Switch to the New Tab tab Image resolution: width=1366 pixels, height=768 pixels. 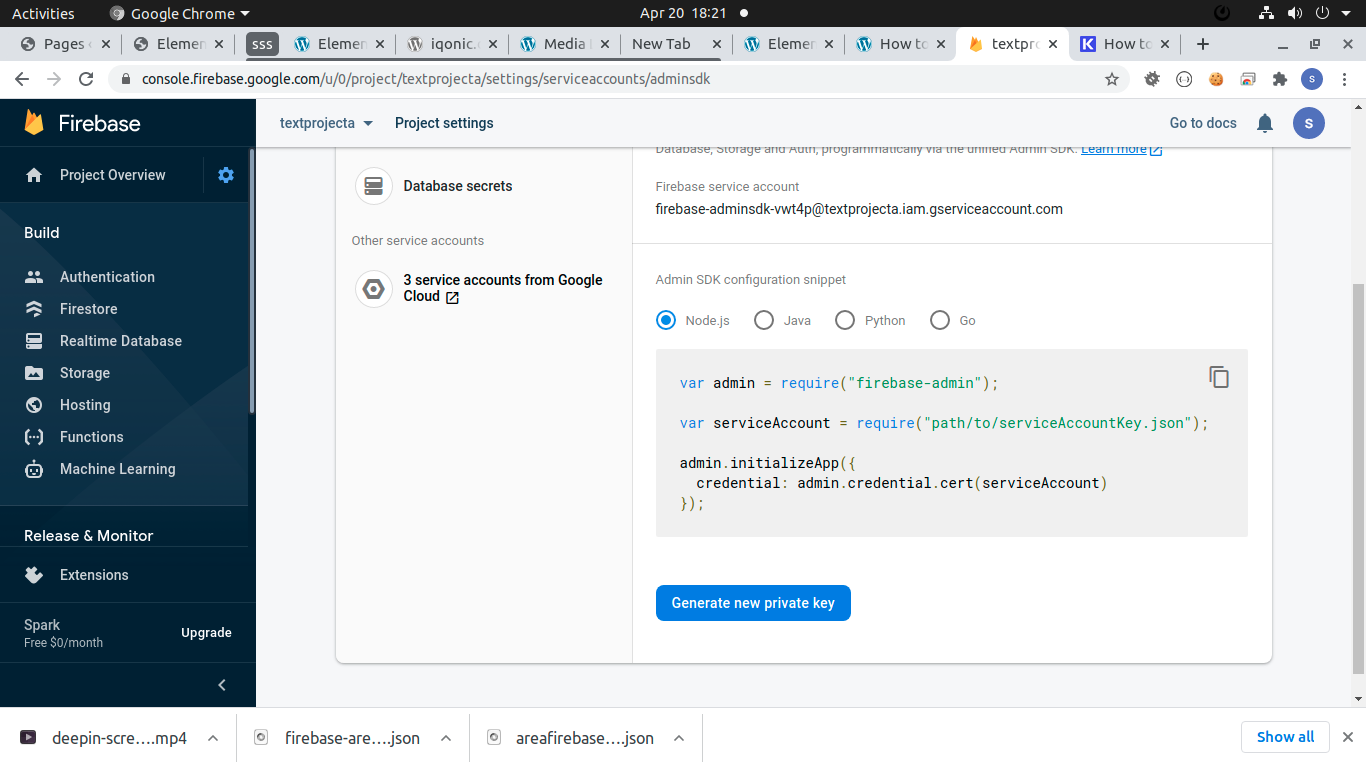675,44
